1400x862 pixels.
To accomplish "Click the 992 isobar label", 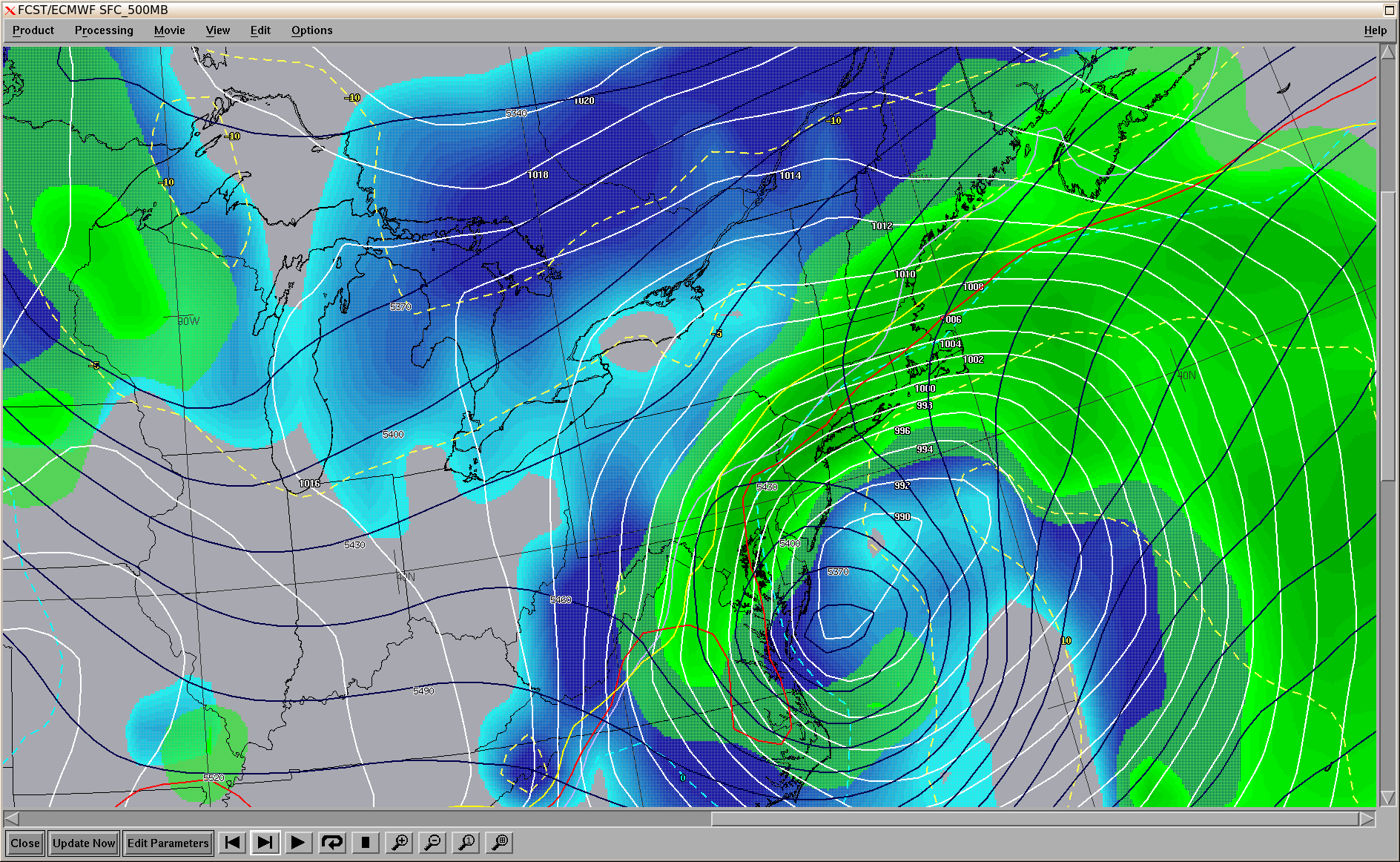I will (902, 486).
